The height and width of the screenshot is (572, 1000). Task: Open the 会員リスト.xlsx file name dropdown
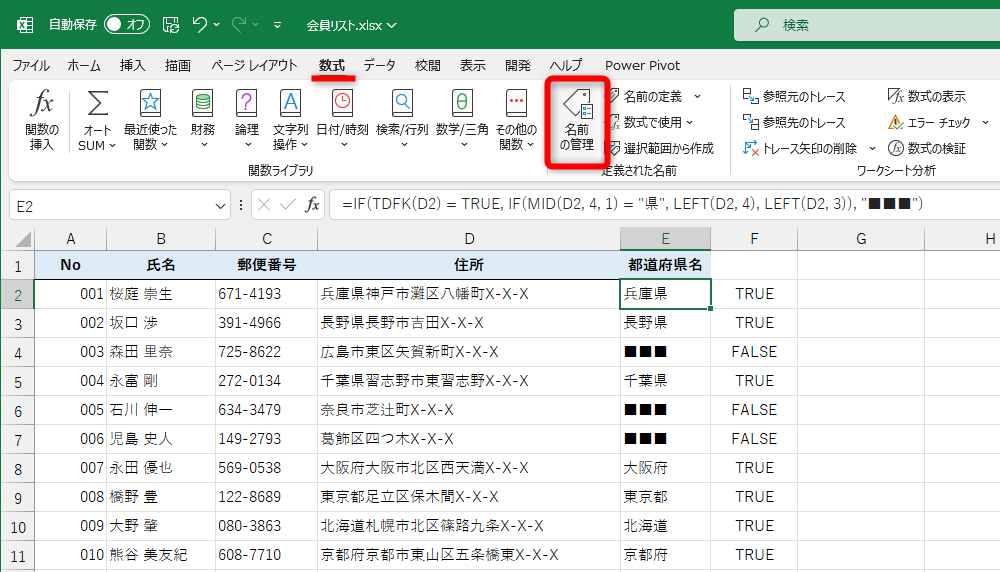coord(351,26)
